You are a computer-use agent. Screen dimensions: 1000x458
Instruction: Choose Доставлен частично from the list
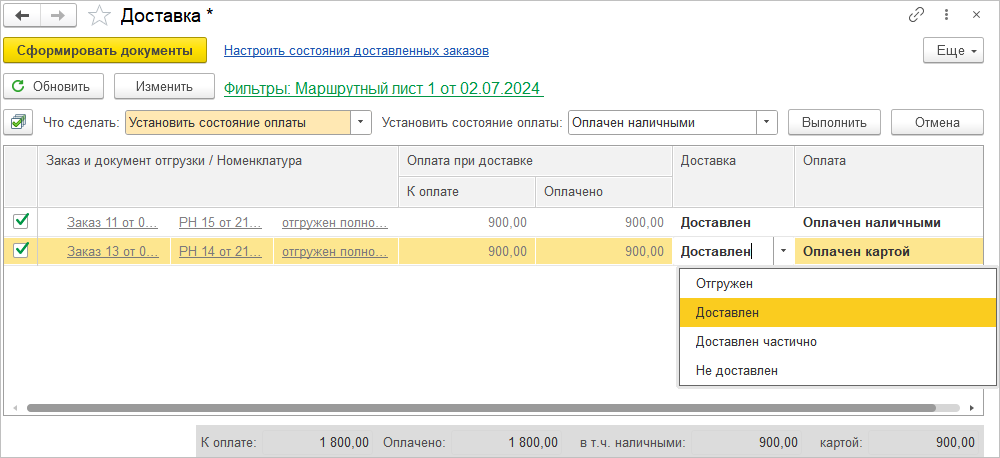point(756,341)
